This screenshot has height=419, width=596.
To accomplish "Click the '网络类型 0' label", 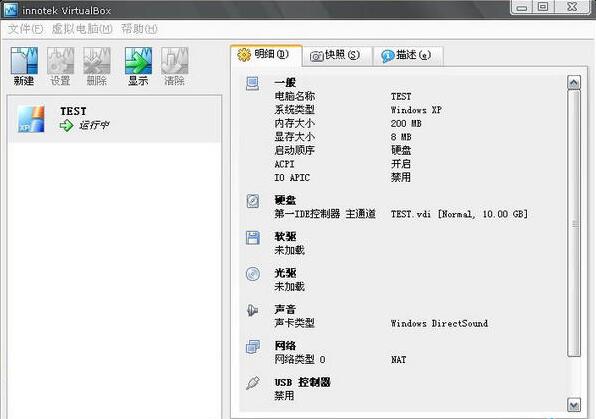I will click(x=300, y=360).
